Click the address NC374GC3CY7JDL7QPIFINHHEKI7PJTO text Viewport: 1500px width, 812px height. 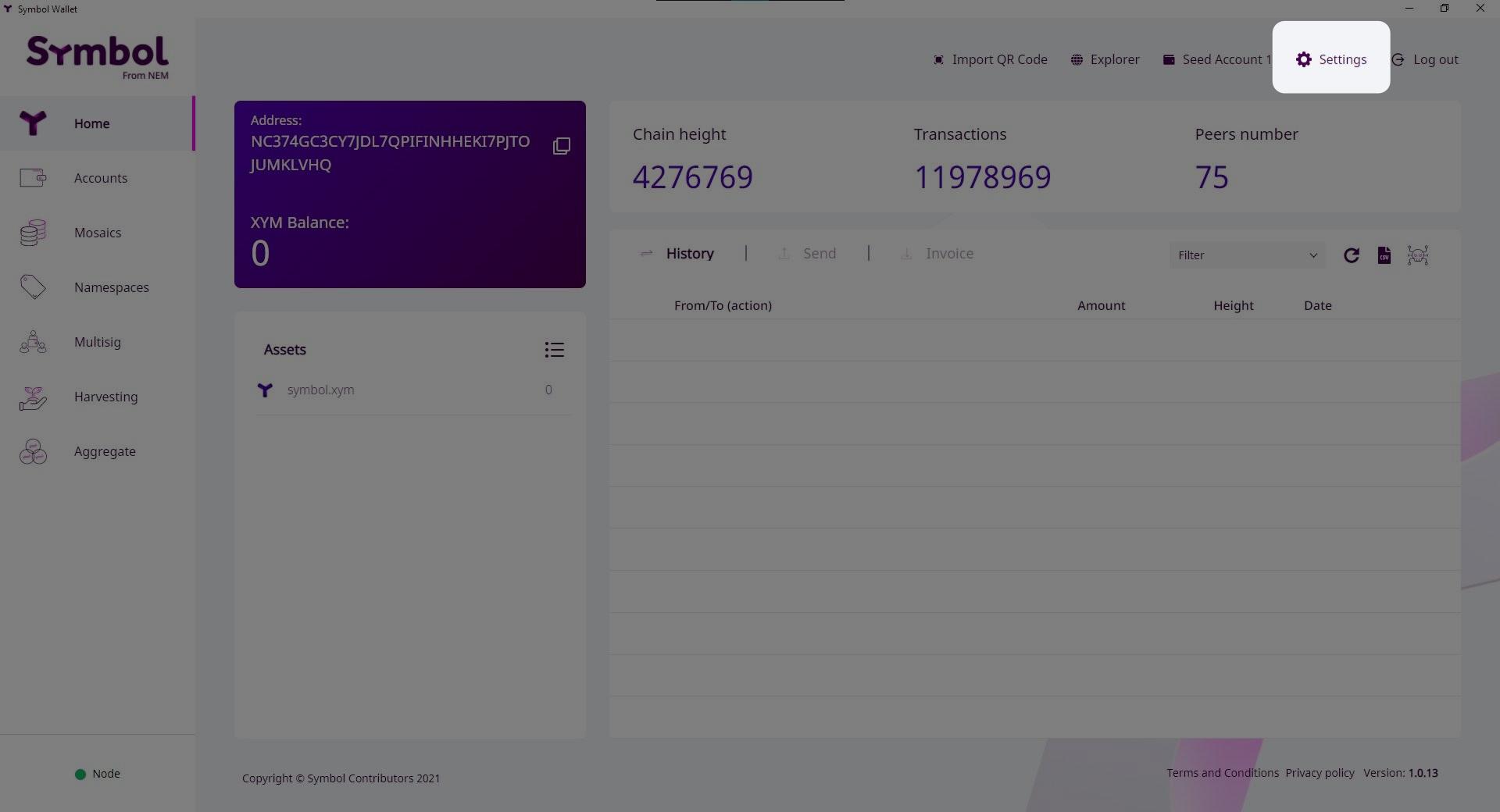(x=390, y=141)
